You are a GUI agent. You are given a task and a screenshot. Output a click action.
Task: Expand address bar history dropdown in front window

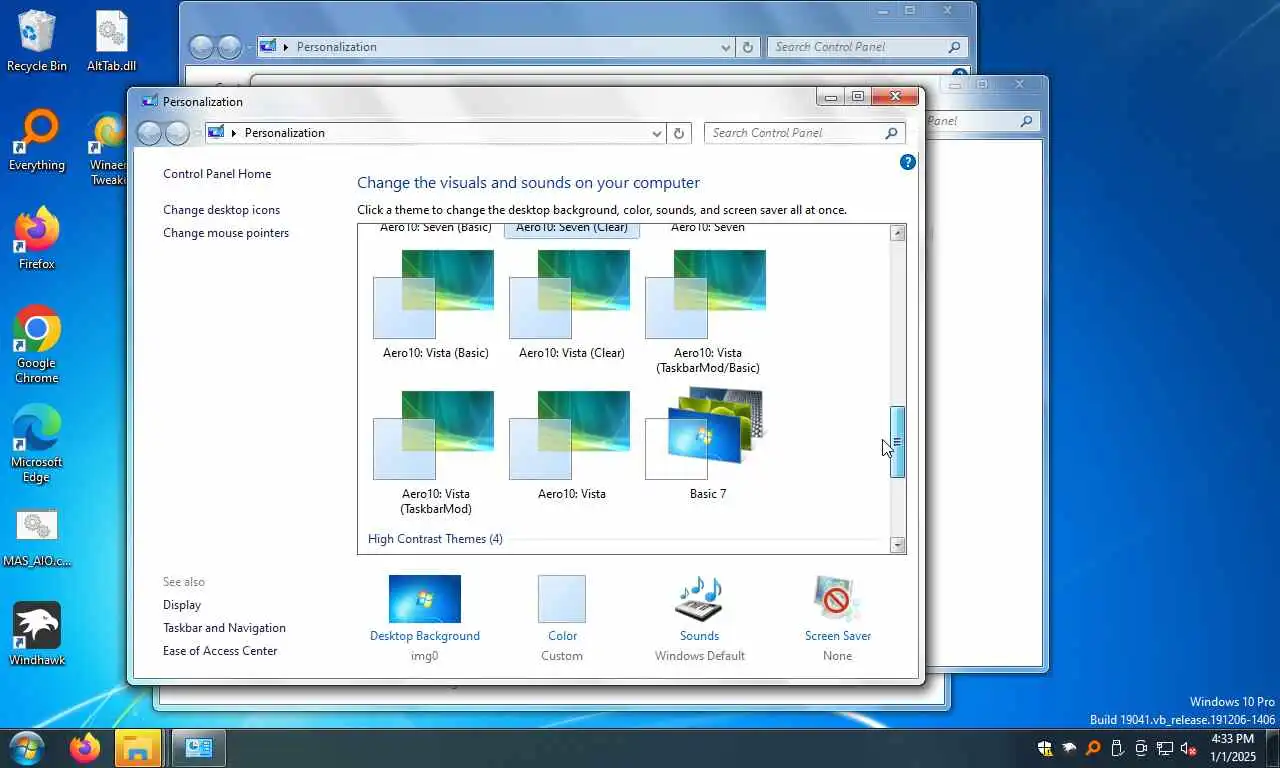pyautogui.click(x=657, y=133)
